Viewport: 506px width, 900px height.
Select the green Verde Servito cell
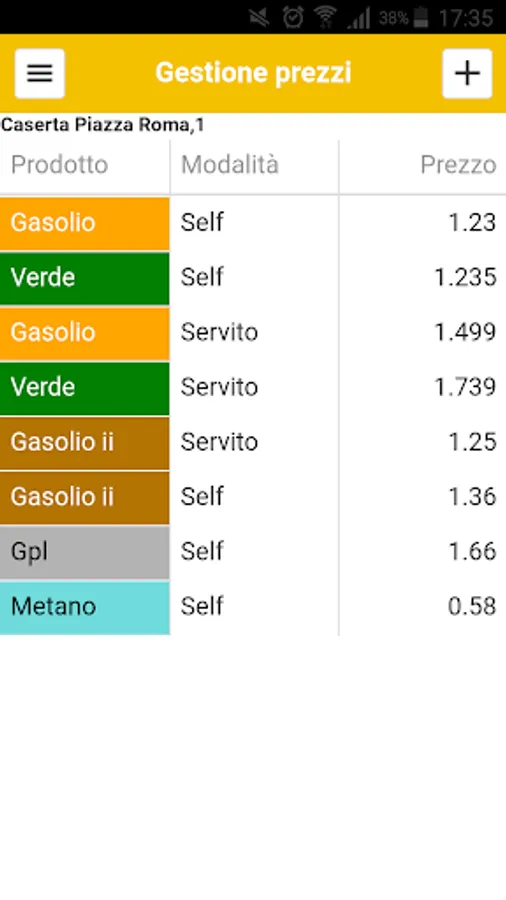coord(84,388)
